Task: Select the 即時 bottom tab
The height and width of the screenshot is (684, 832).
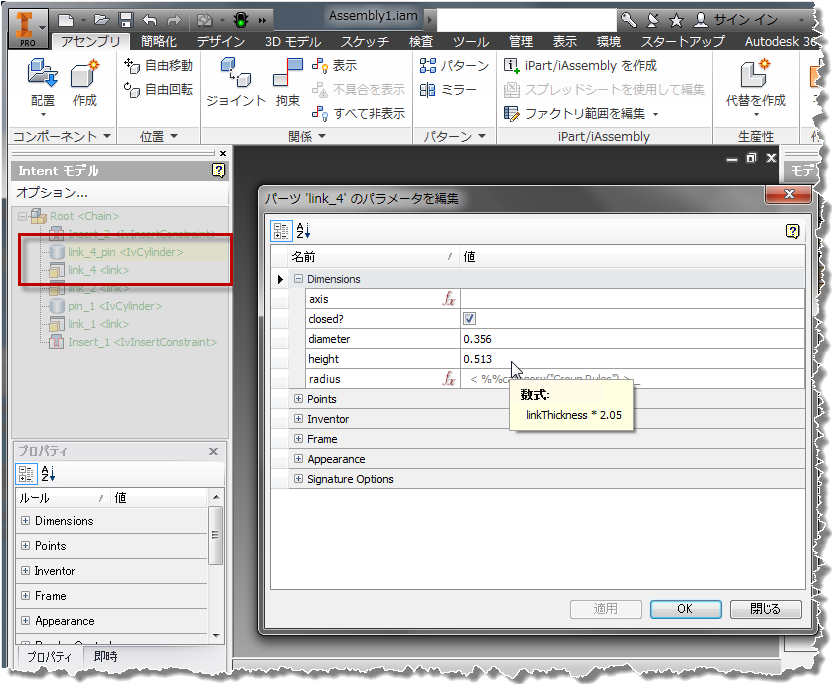Action: [105, 656]
